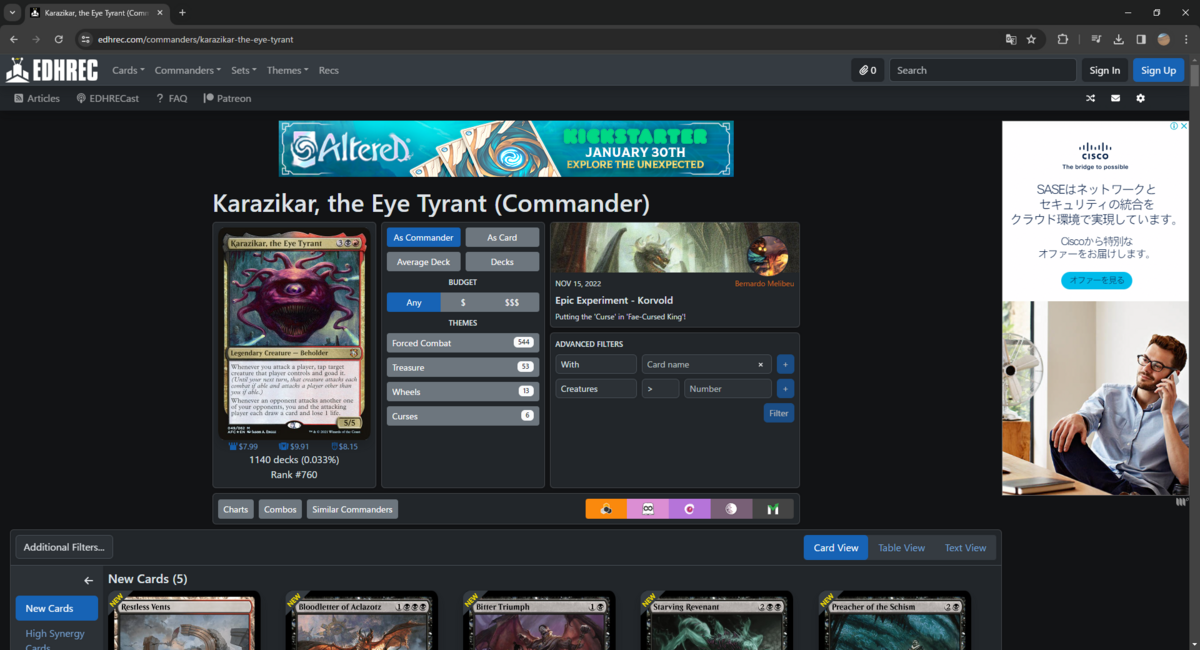The image size is (1200, 650).
Task: Expand the Sets dropdown menu
Action: (x=244, y=70)
